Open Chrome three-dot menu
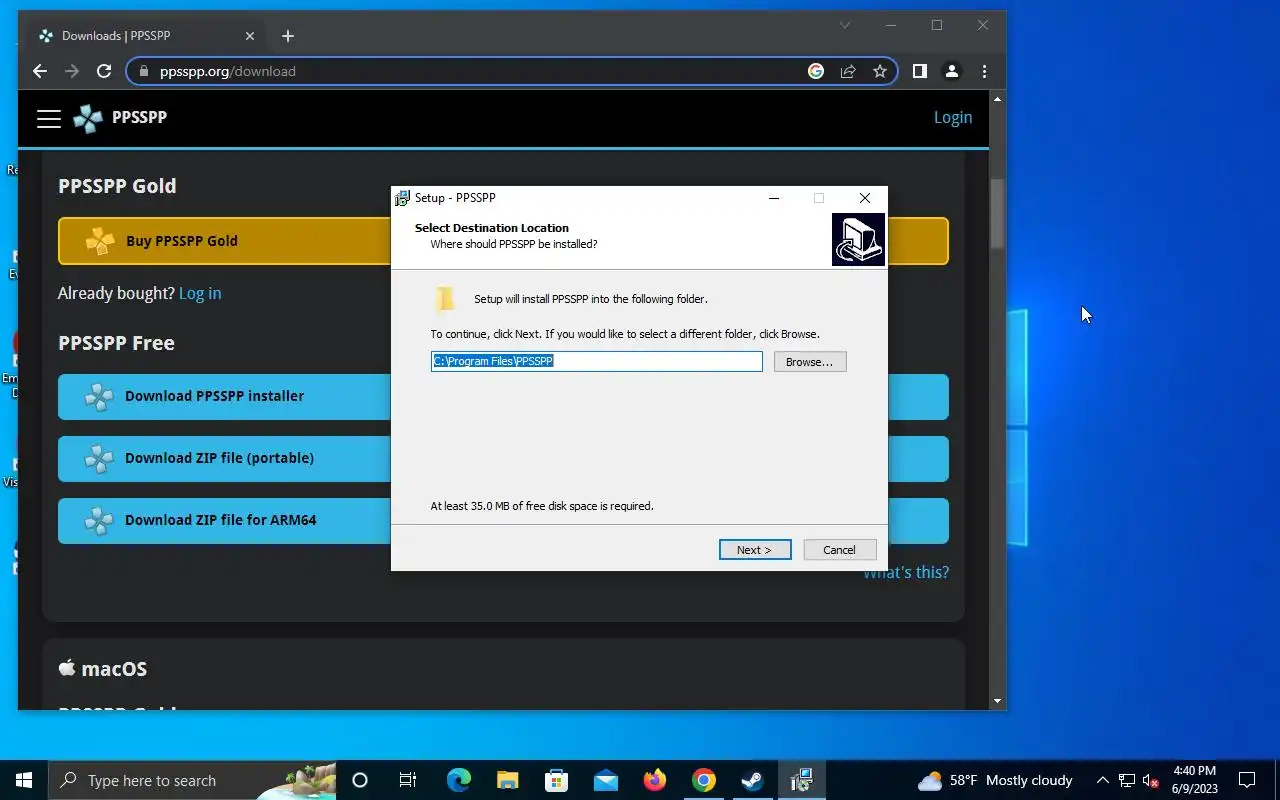The width and height of the screenshot is (1280, 800). (984, 71)
